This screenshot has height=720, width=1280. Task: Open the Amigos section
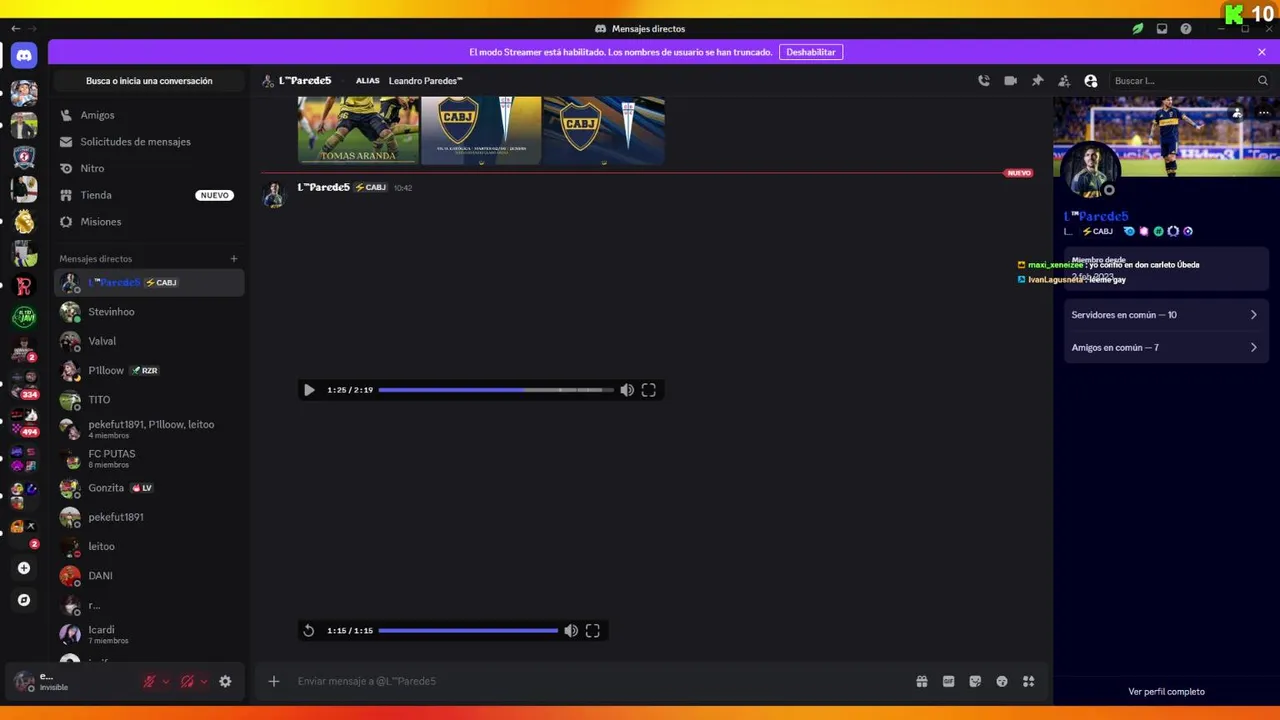point(149,115)
